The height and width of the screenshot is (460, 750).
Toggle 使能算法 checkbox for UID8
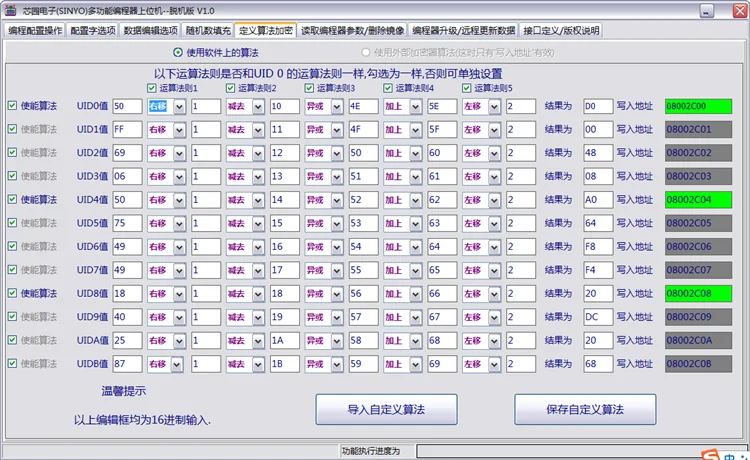[x=12, y=293]
